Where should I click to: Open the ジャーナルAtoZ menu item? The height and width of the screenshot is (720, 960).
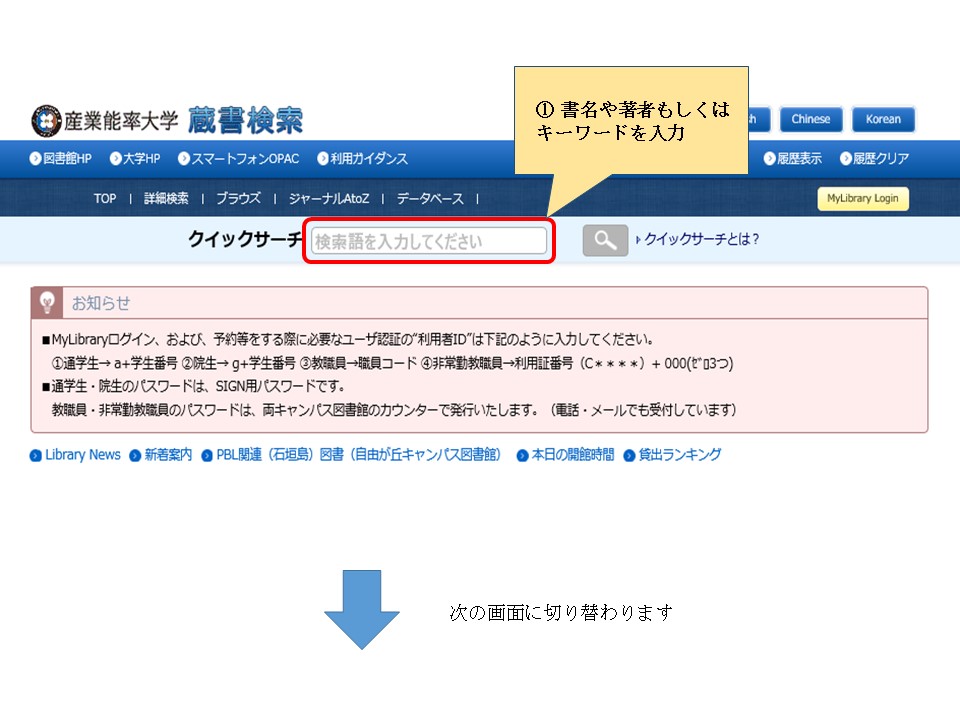pos(329,198)
